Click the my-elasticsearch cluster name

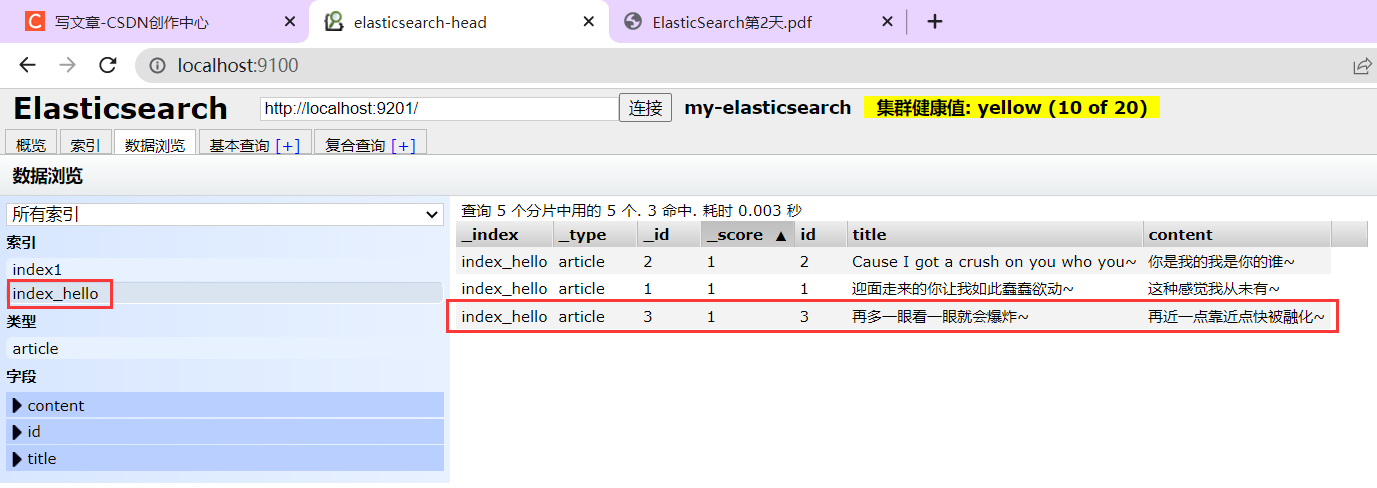[x=768, y=108]
